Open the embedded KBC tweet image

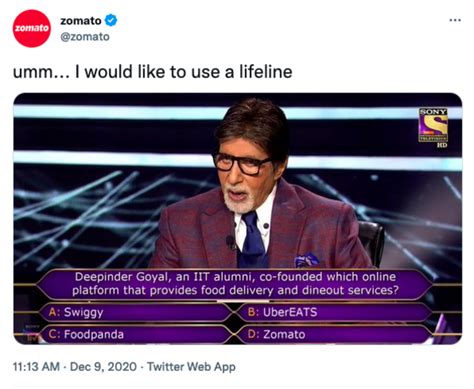coord(238,219)
